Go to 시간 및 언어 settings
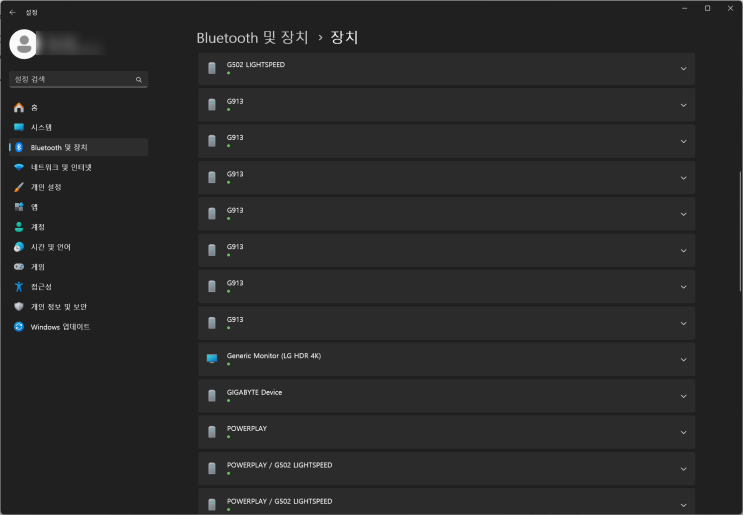Viewport: 743px width, 515px height. 79,247
